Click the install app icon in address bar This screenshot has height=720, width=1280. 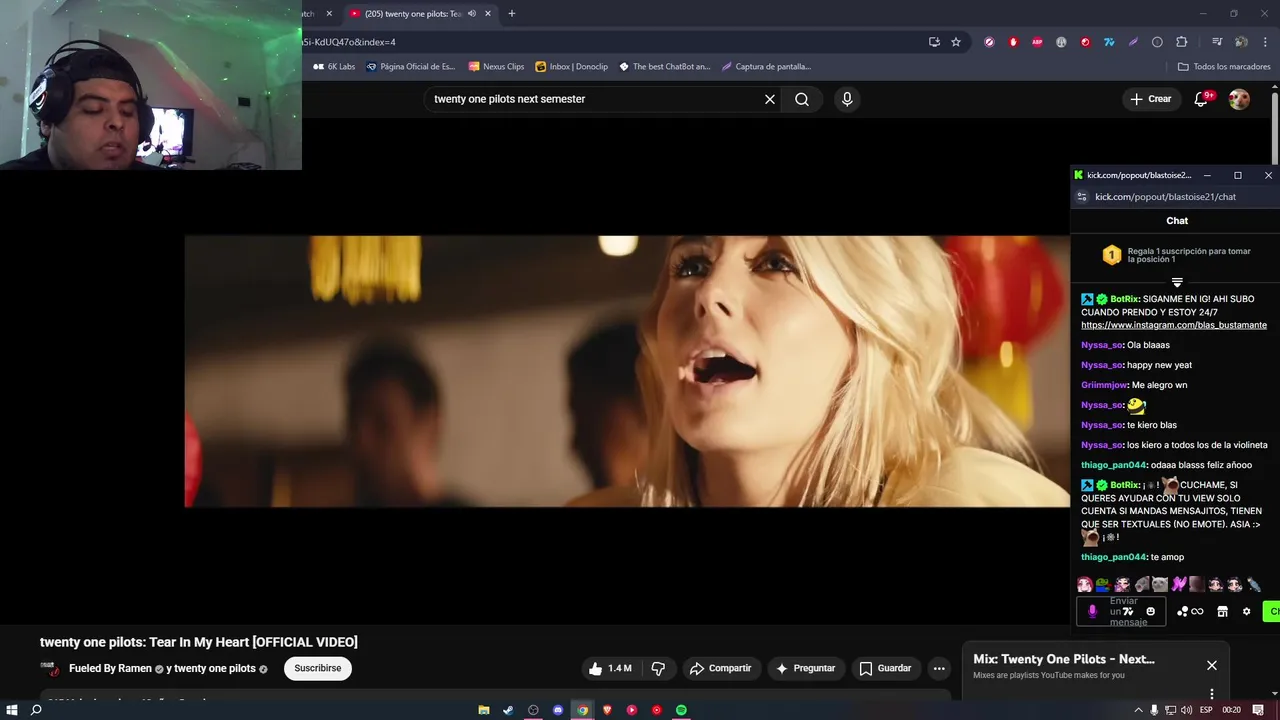[x=934, y=42]
